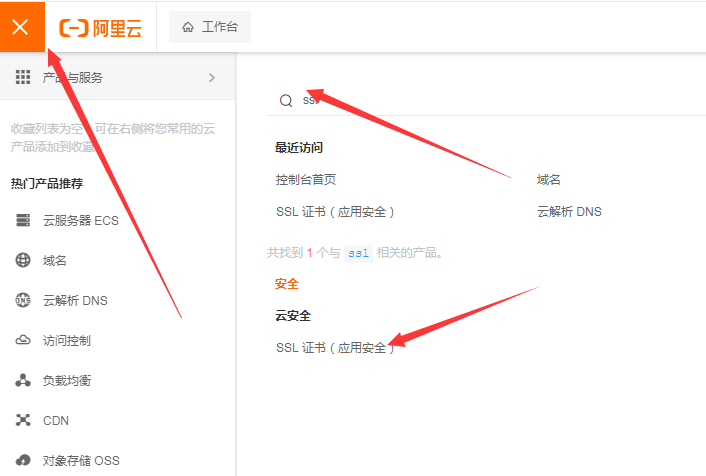Close the side menu with X button
The width and height of the screenshot is (706, 476).
21,27
